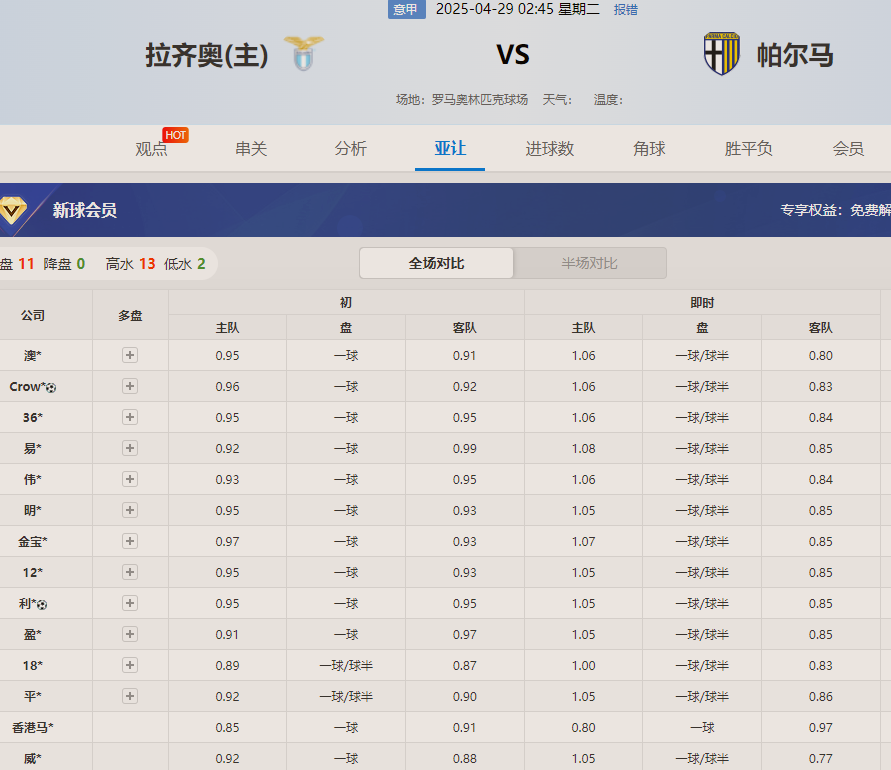Open the 分析 analysis tab
891x770 pixels.
351,149
